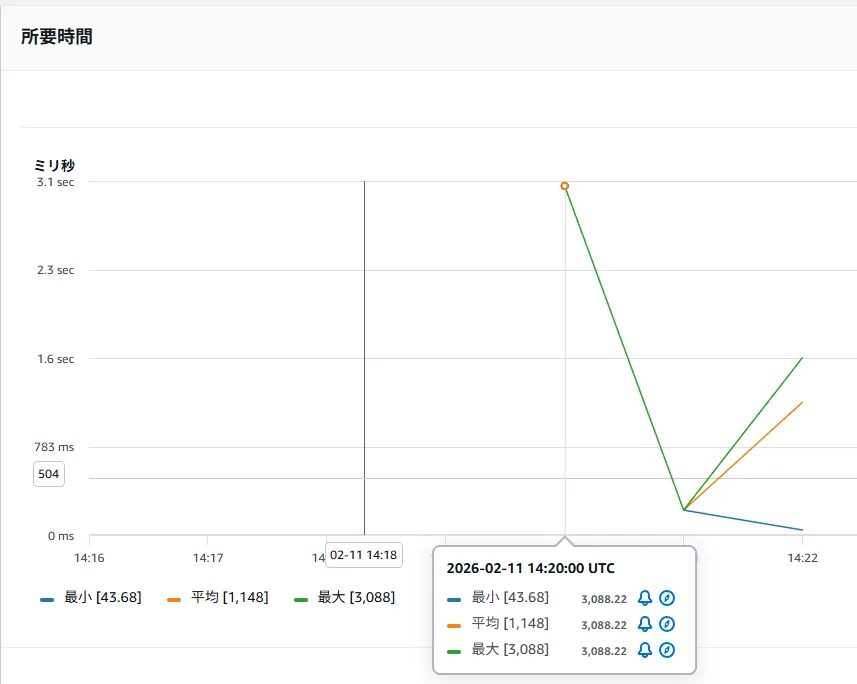Click the alarm bell icon in tooltip 平均 row
This screenshot has width=857, height=684.
(x=645, y=624)
